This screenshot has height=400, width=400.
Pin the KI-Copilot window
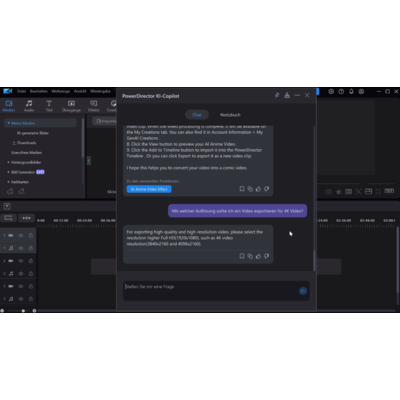click(x=277, y=95)
